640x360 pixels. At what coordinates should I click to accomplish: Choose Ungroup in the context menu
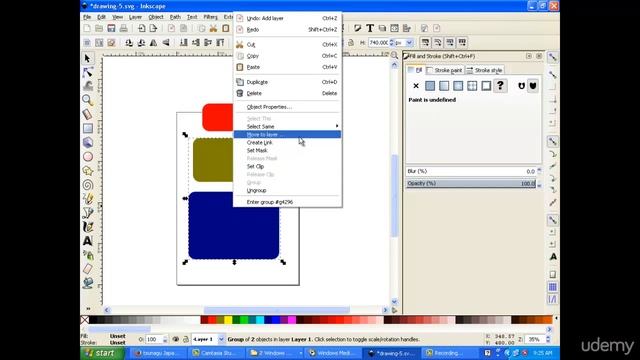[x=287, y=191]
